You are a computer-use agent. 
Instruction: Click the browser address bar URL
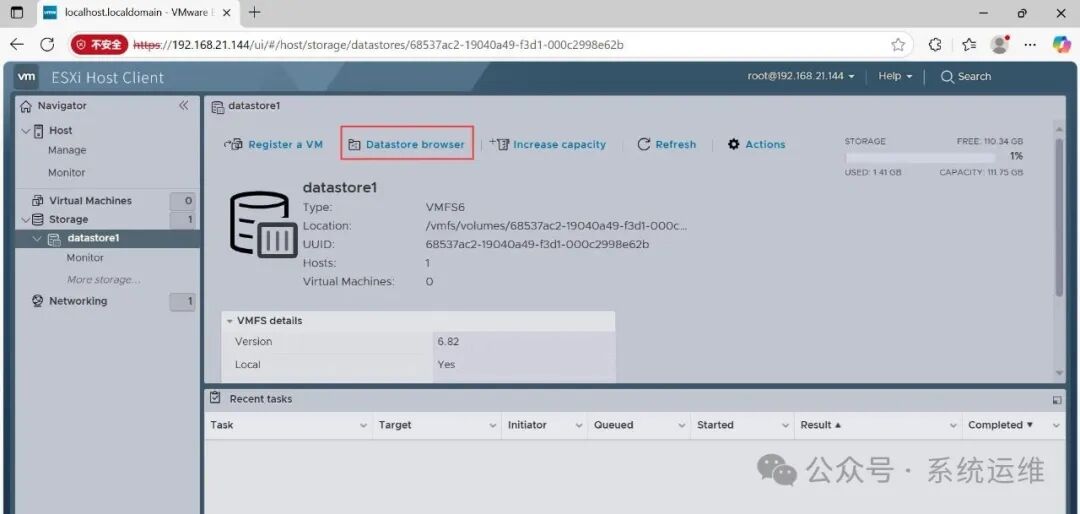click(x=377, y=45)
